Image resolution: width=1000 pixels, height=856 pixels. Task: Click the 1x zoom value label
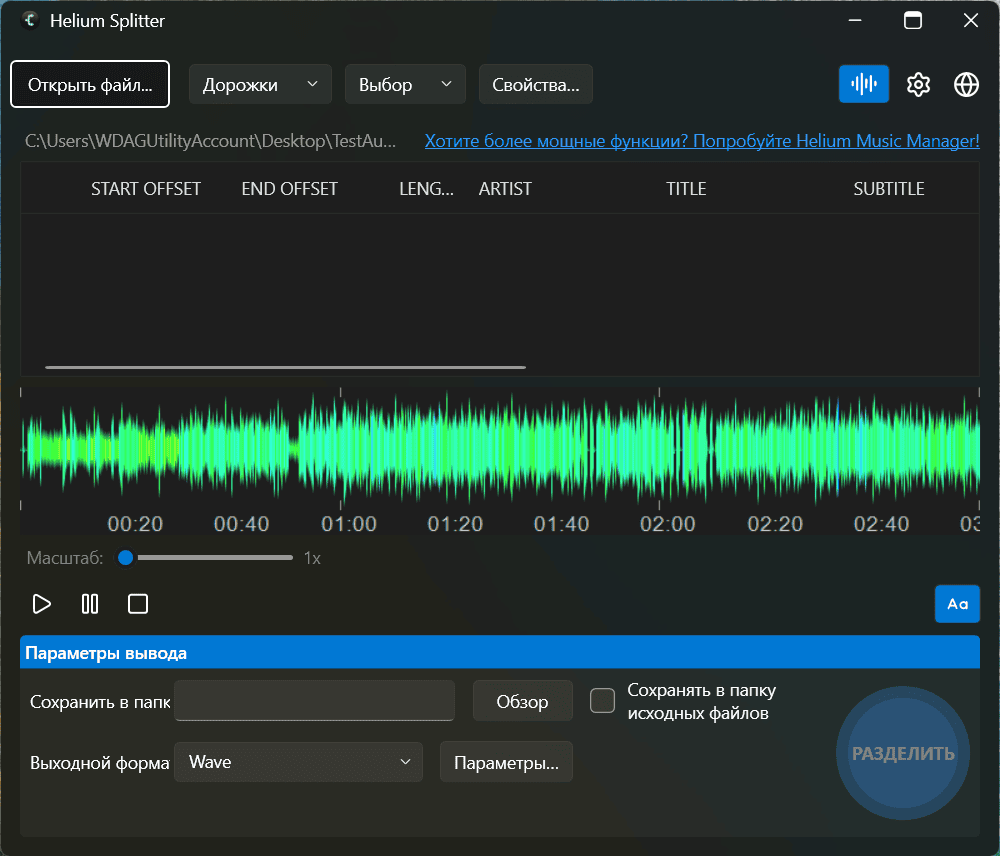pyautogui.click(x=312, y=558)
